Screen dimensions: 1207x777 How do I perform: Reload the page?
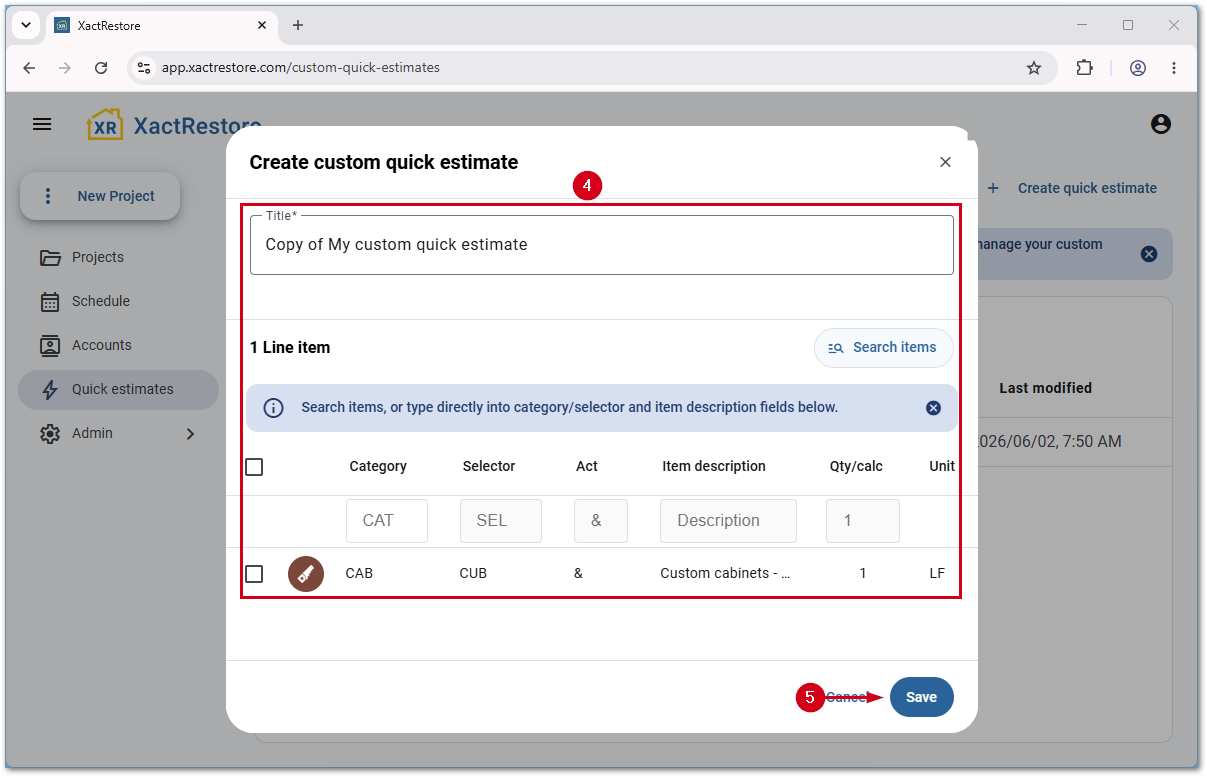[101, 68]
